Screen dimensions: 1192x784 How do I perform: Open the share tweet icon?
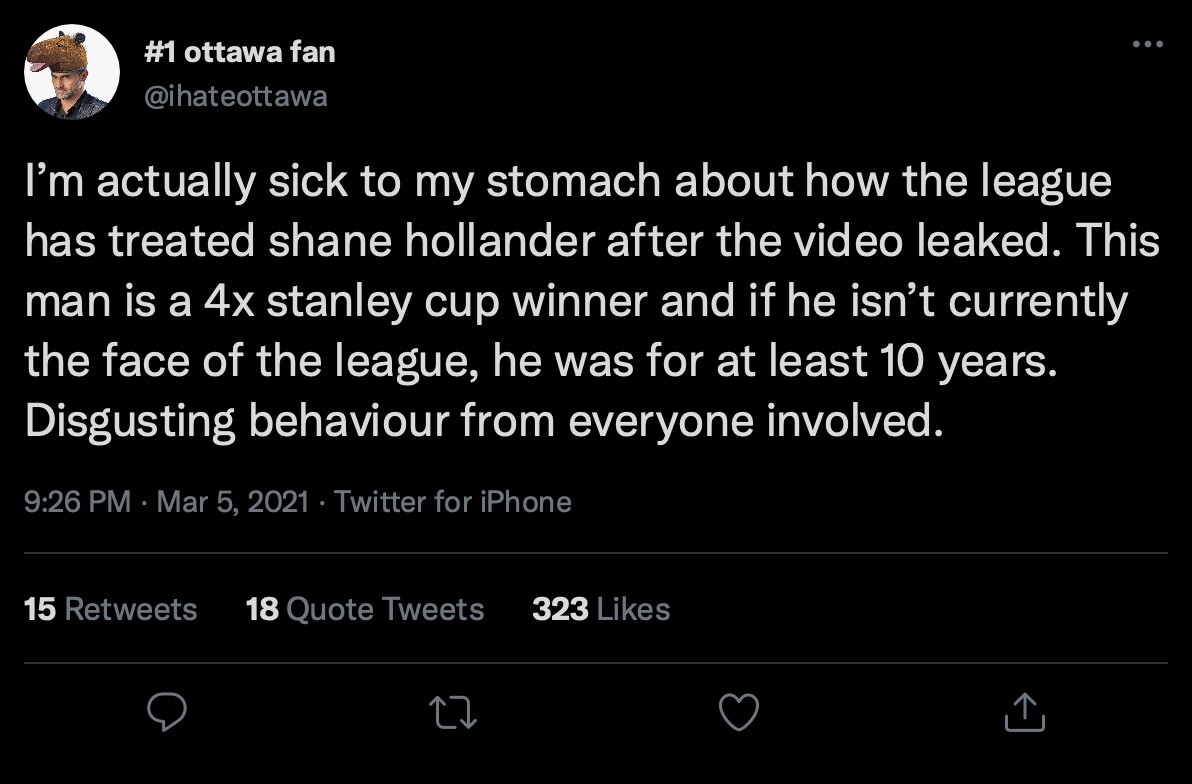[x=1024, y=711]
